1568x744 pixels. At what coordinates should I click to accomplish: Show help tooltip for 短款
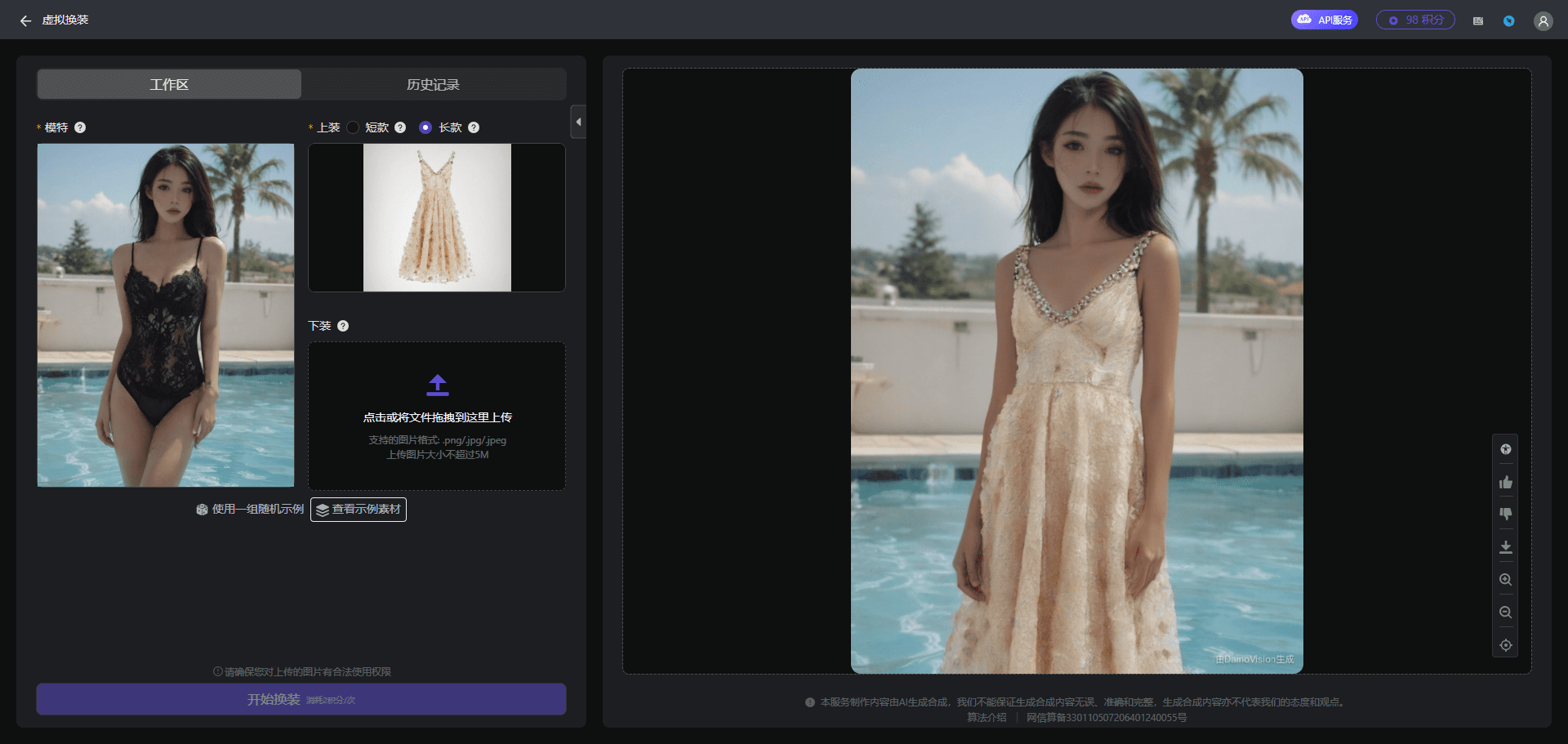point(400,127)
